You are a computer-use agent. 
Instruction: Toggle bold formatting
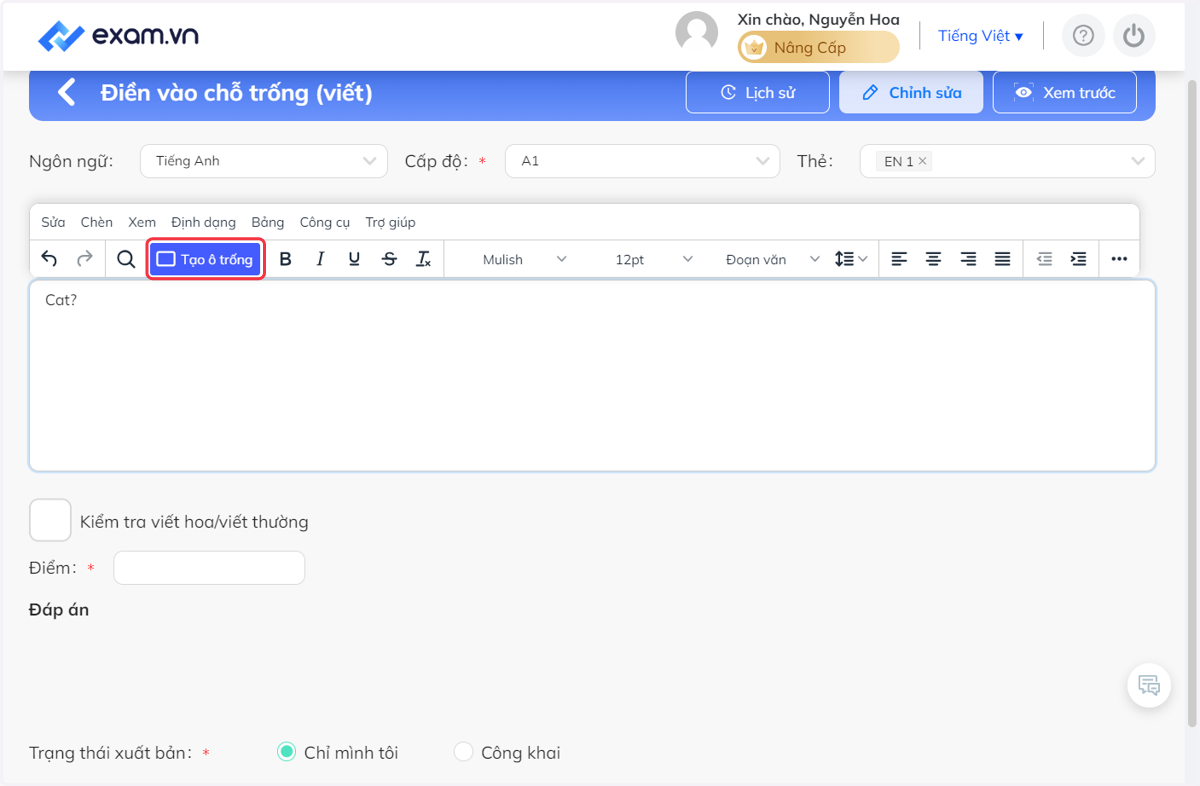click(x=285, y=259)
